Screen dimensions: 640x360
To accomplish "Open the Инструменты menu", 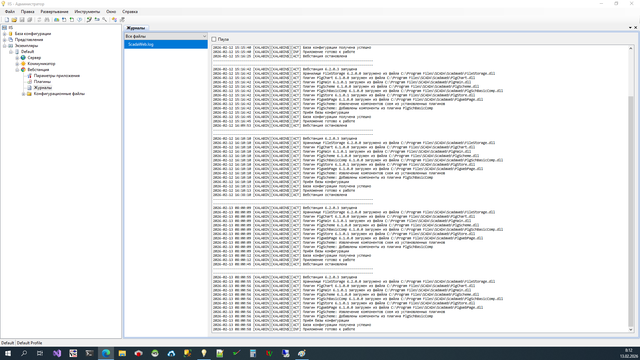I will click(87, 12).
